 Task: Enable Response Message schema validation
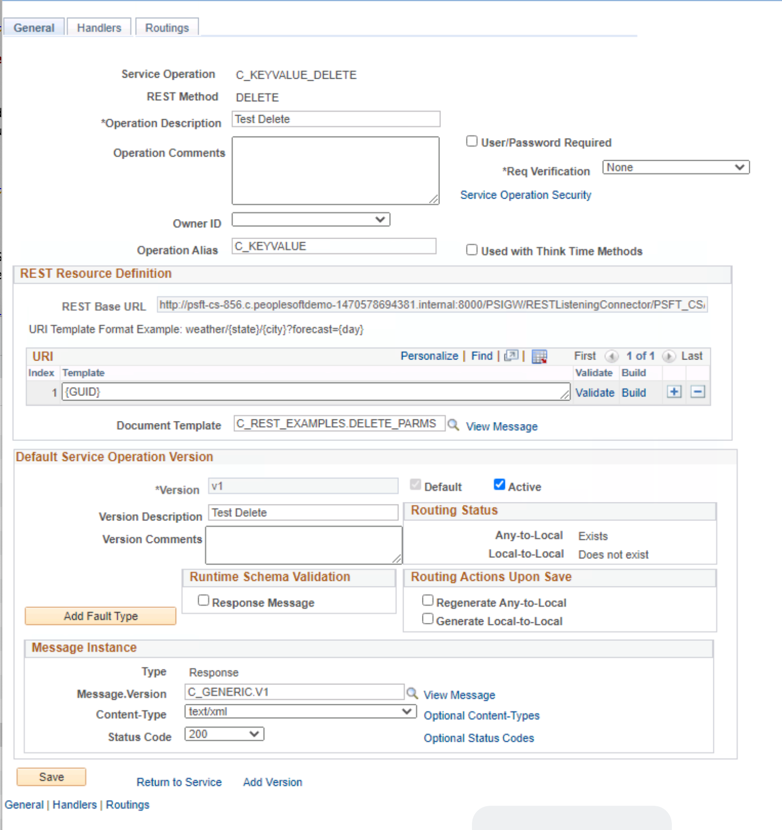203,601
